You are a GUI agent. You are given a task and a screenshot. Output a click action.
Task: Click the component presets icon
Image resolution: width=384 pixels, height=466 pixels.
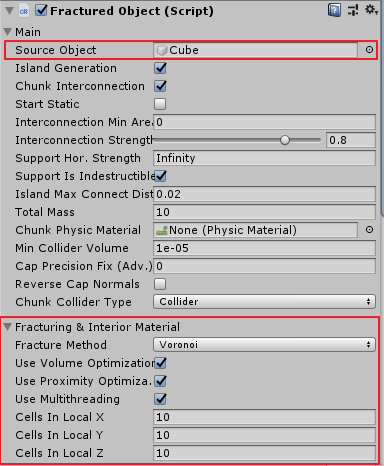353,10
